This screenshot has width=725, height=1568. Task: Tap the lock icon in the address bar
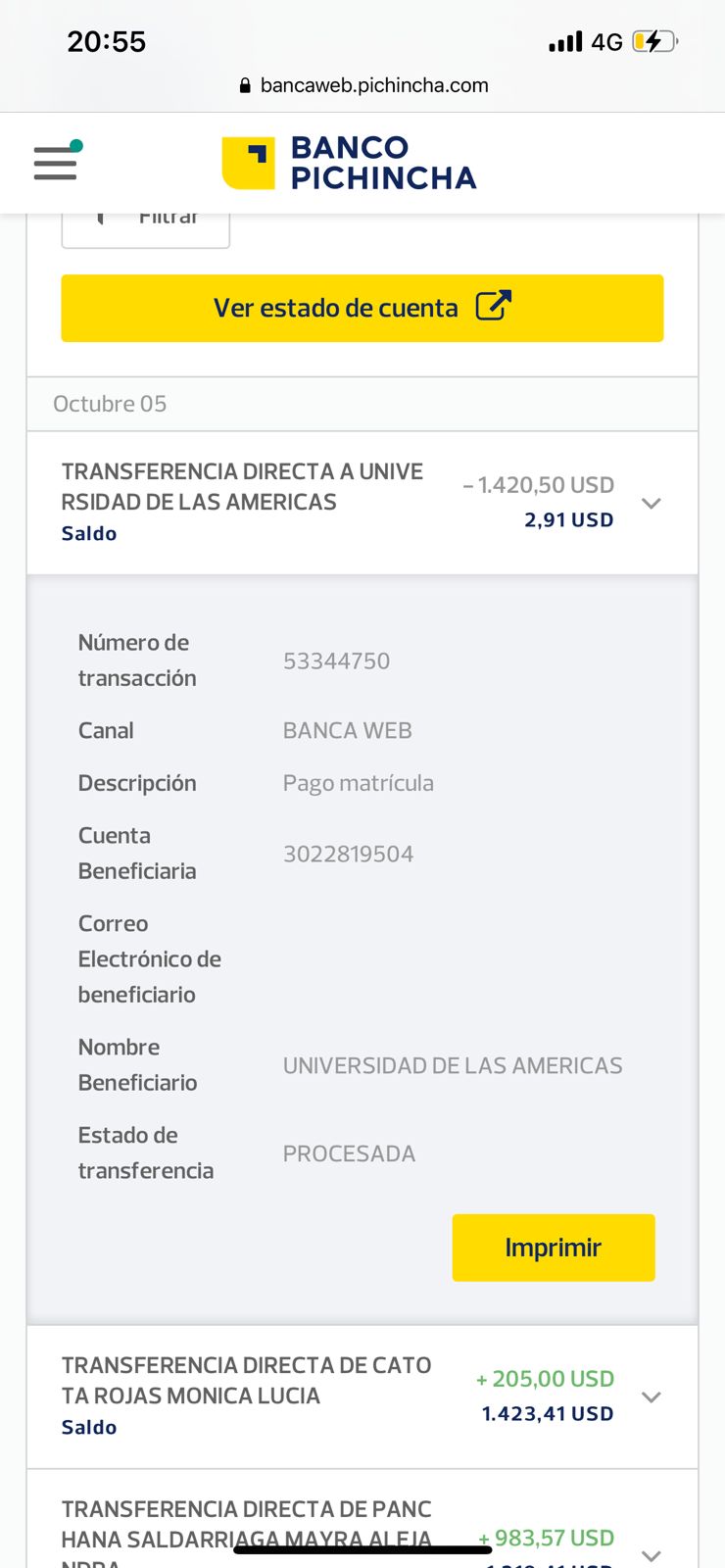click(x=245, y=86)
